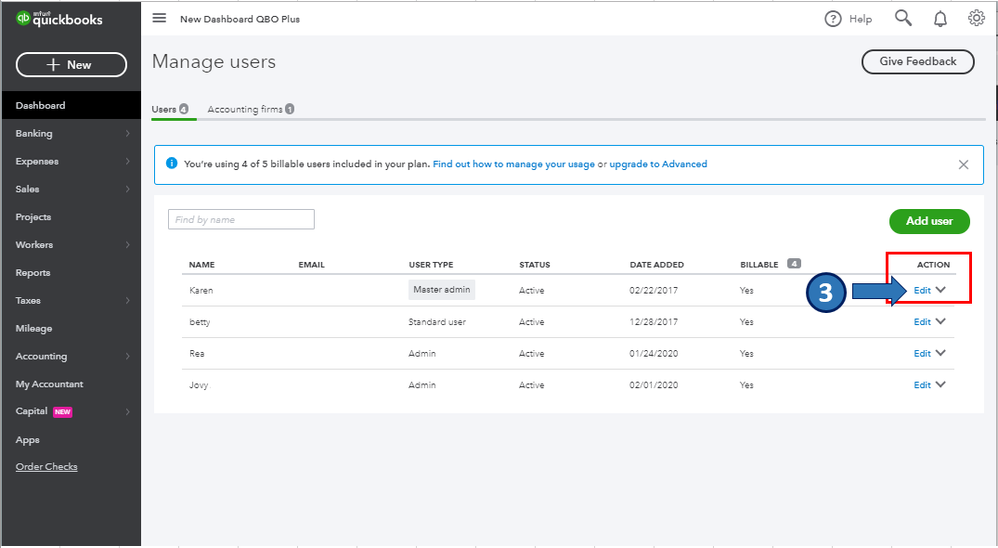Expand the action dropdown arrow for Jovy

tap(941, 385)
